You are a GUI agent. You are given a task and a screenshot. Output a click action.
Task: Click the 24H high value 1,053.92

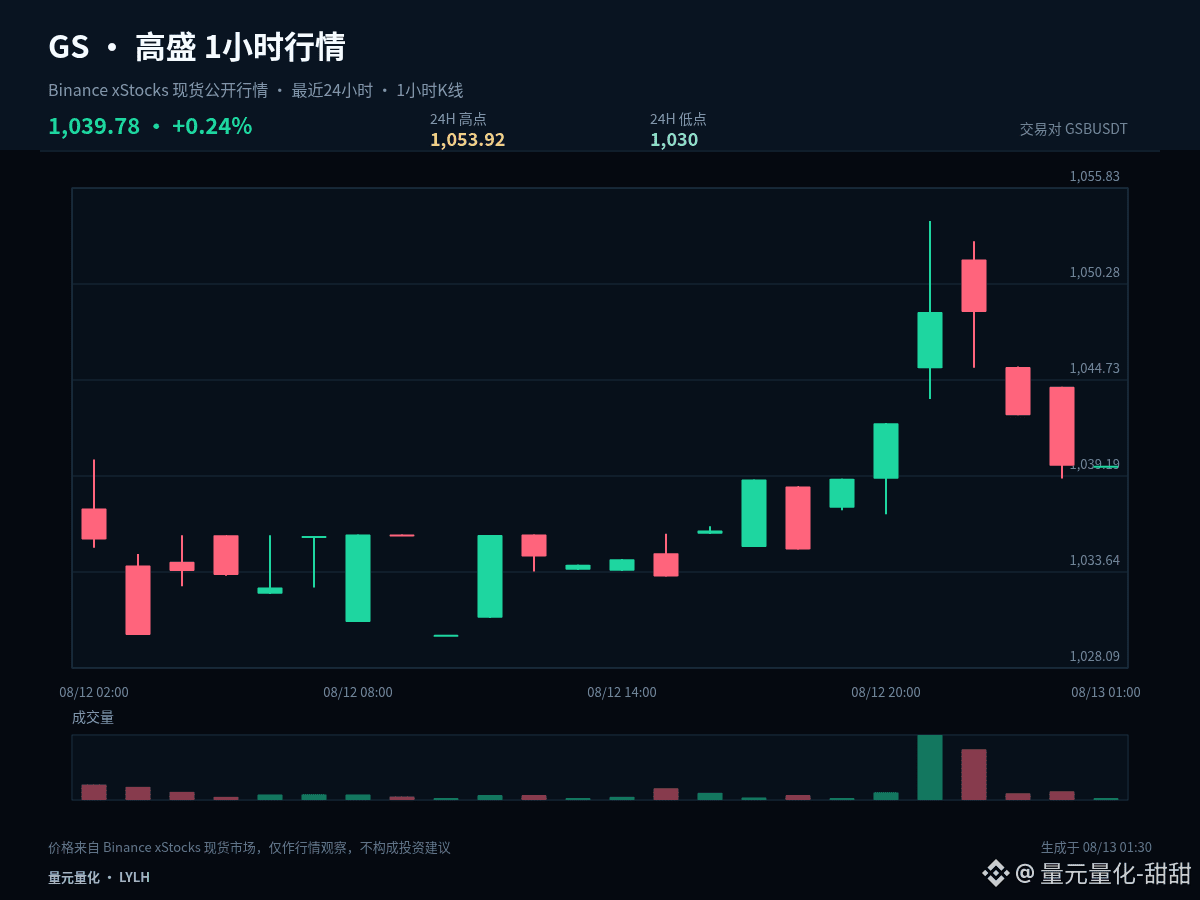468,140
